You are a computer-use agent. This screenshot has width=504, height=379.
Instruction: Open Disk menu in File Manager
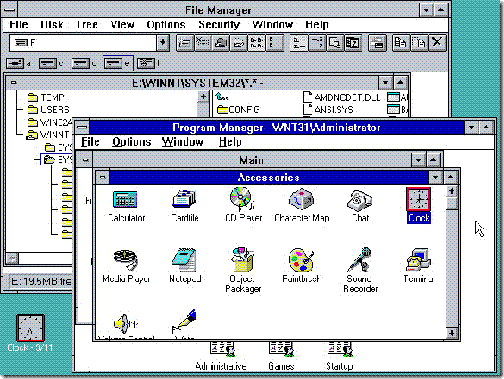52,24
